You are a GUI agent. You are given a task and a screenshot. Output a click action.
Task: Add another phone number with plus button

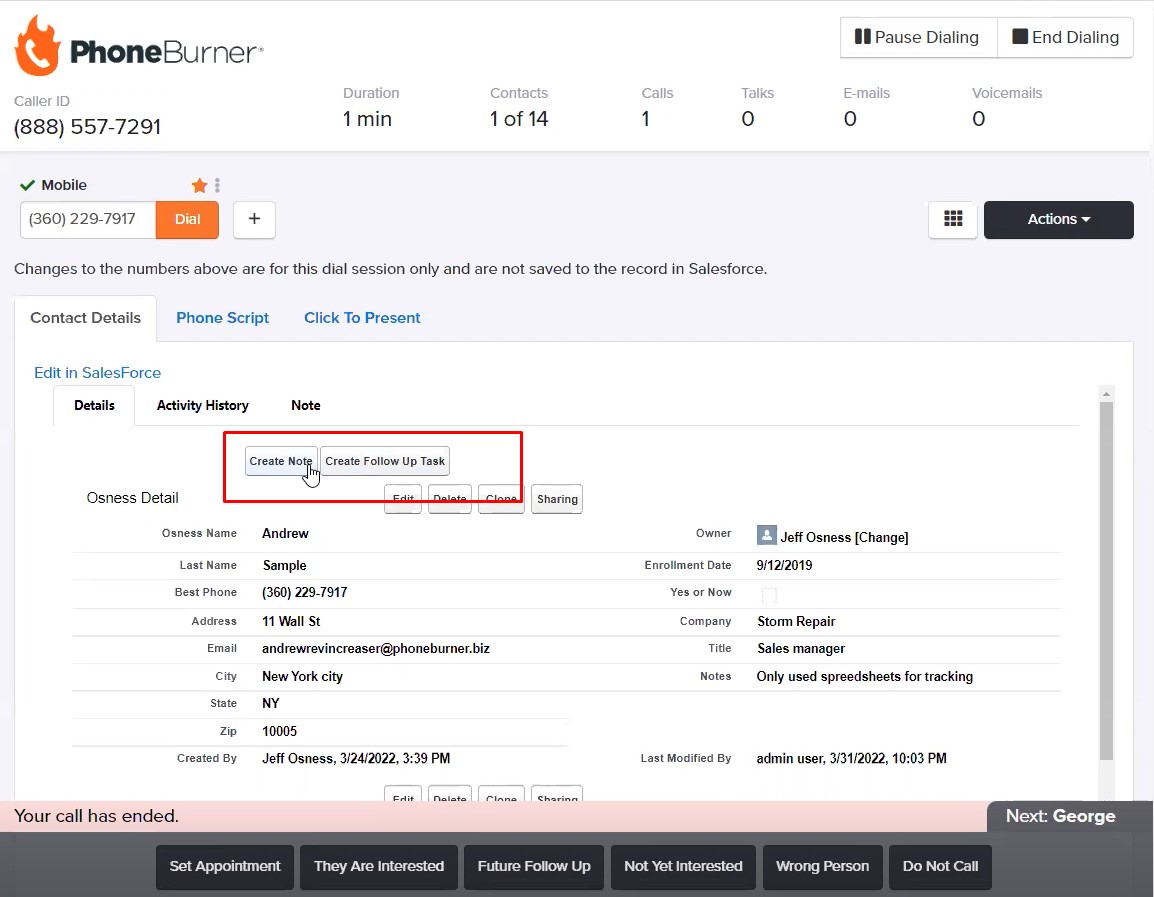254,219
